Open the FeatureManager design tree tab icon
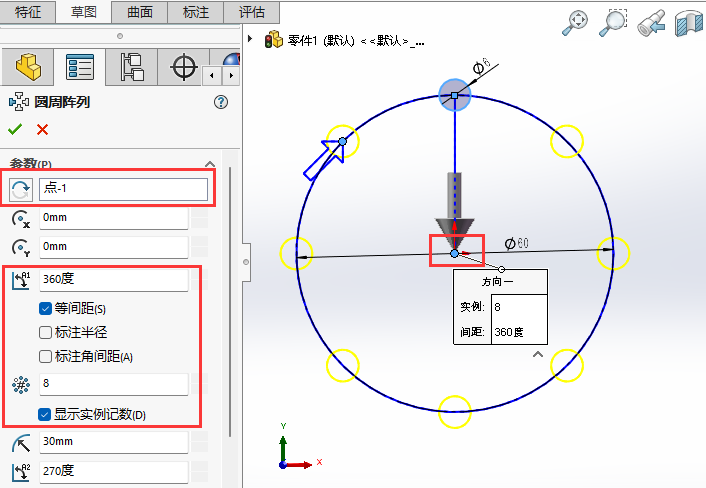 [x=28, y=67]
